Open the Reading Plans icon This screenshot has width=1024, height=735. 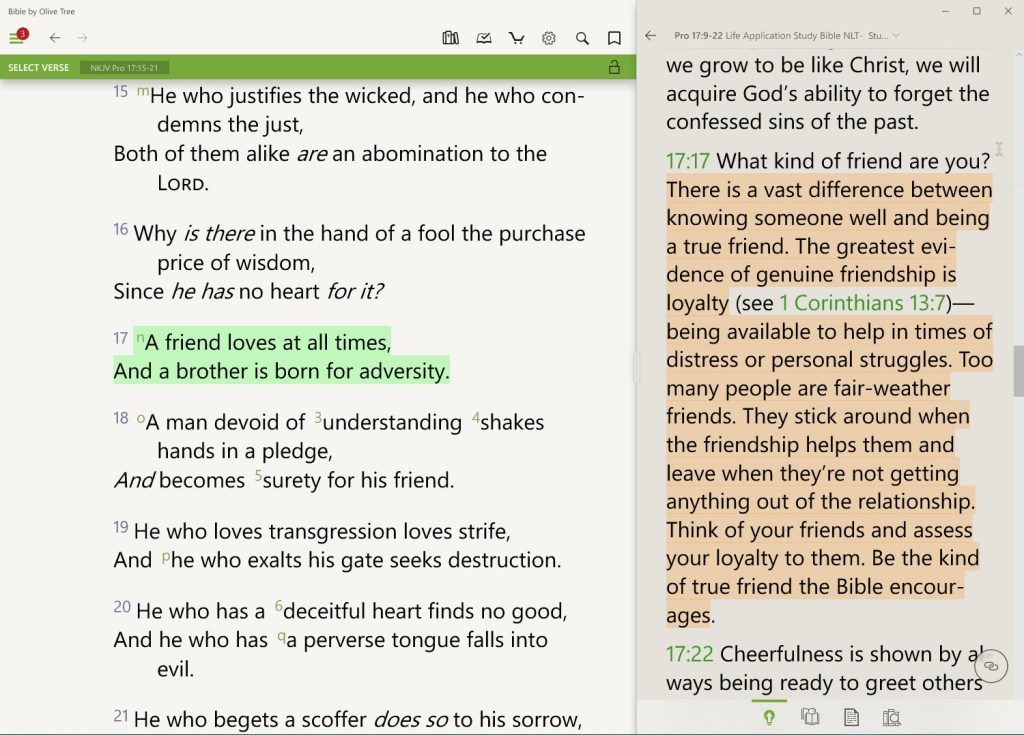tap(484, 38)
